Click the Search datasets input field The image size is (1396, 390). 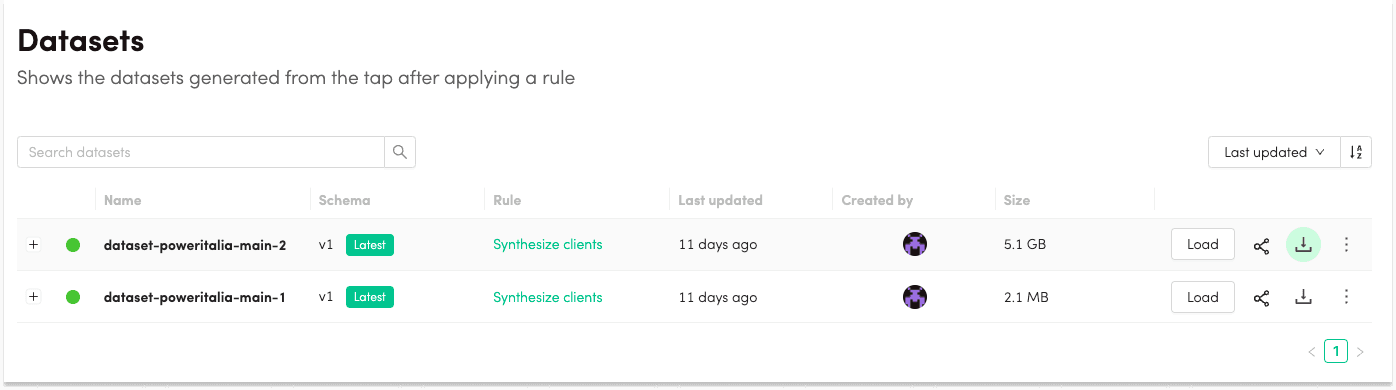(x=201, y=152)
